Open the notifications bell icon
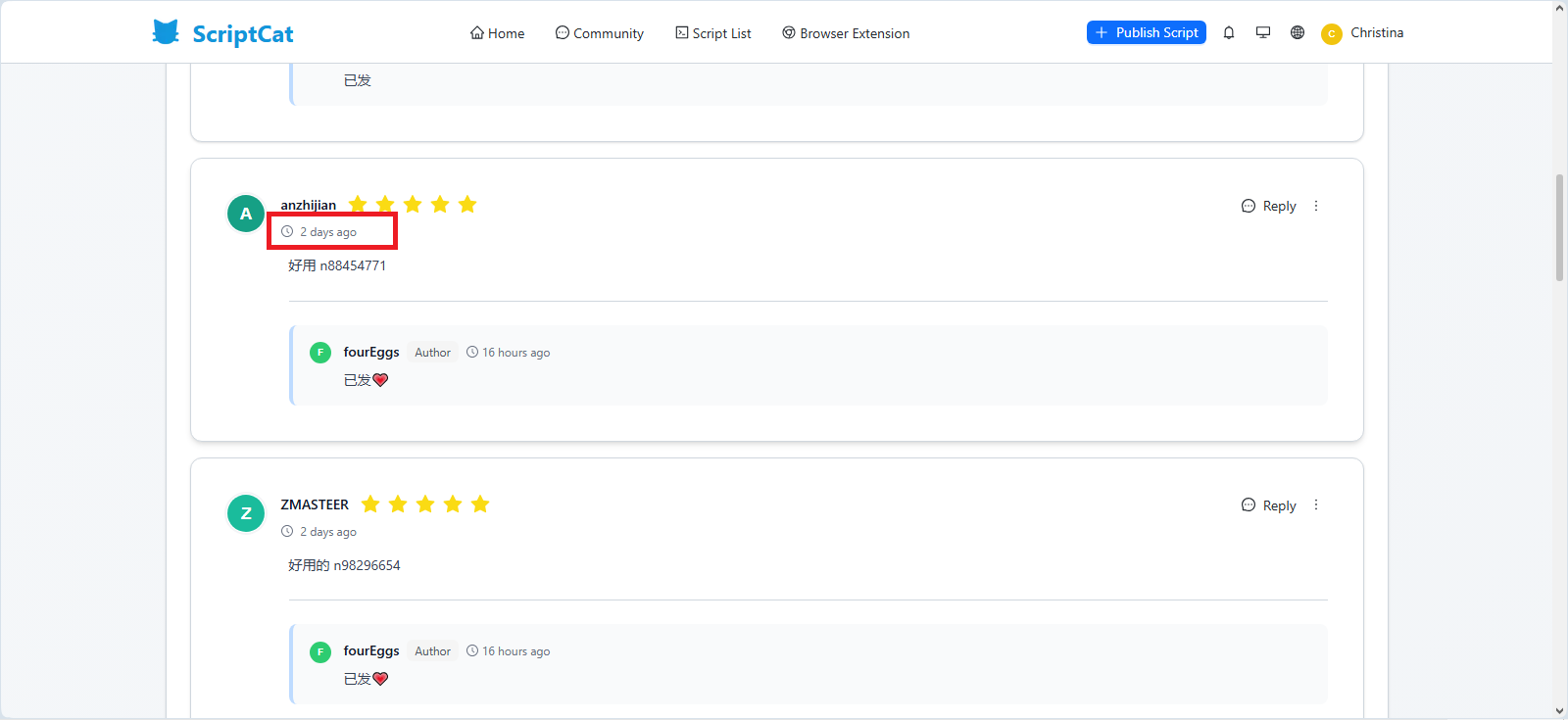1568x720 pixels. [1228, 32]
